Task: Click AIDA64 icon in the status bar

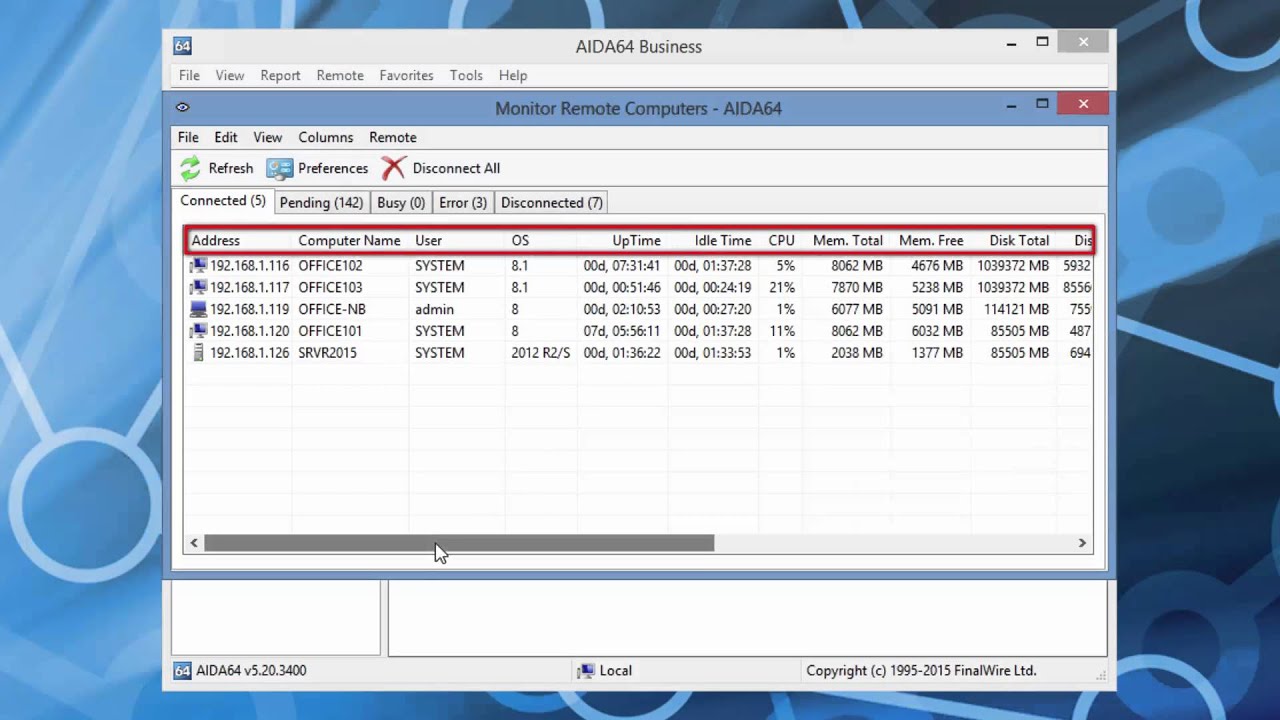Action: tap(183, 671)
